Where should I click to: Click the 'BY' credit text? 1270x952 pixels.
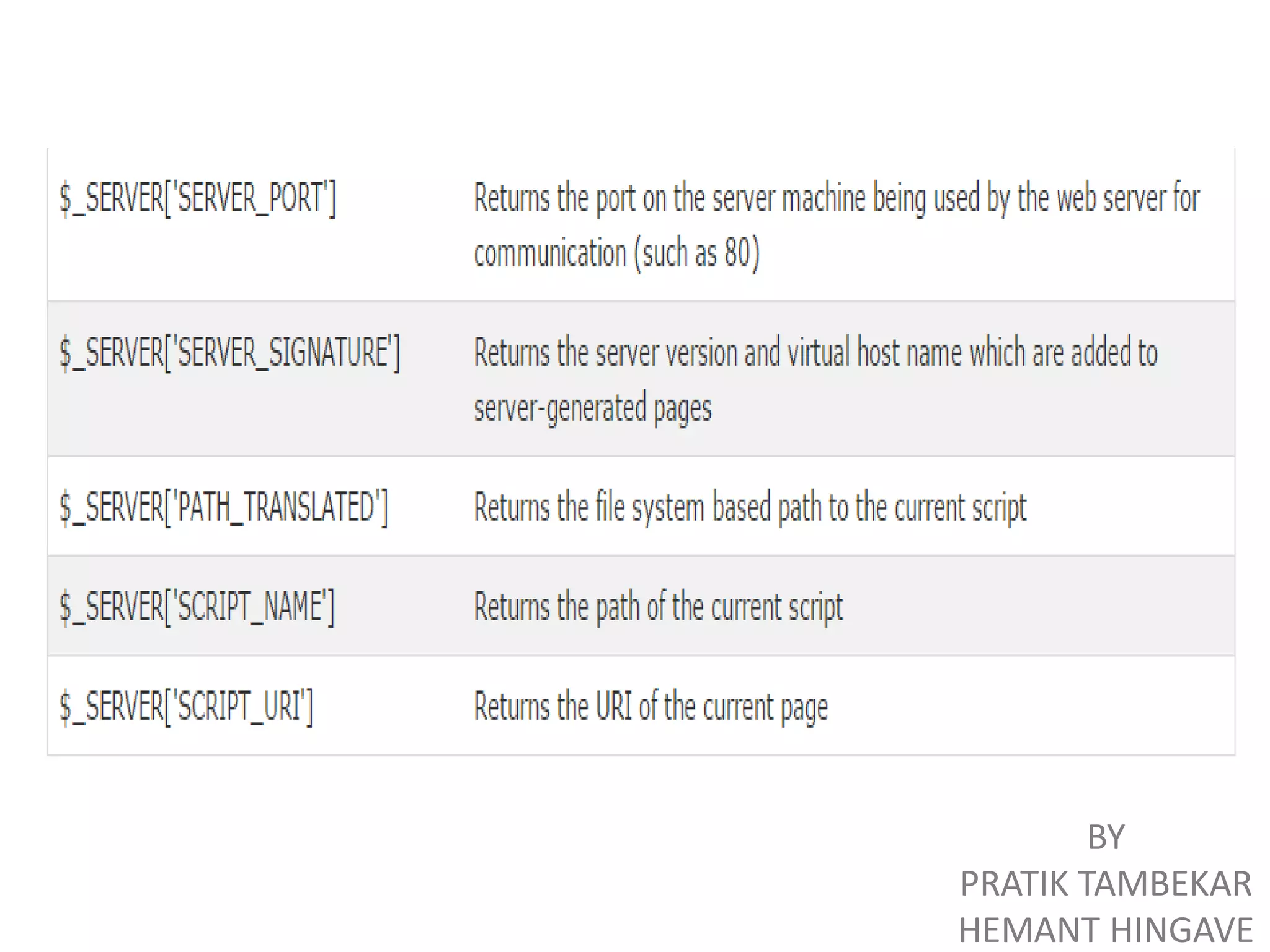(x=1106, y=837)
